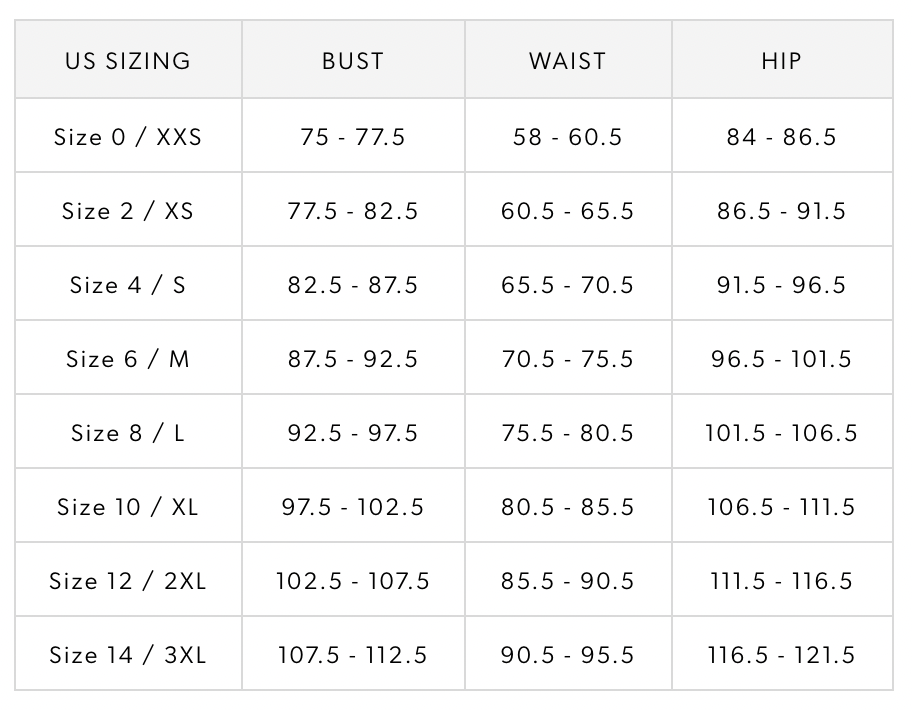The height and width of the screenshot is (710, 912).
Task: Click hip measurement 106.5 - 111.5
Action: click(x=781, y=507)
